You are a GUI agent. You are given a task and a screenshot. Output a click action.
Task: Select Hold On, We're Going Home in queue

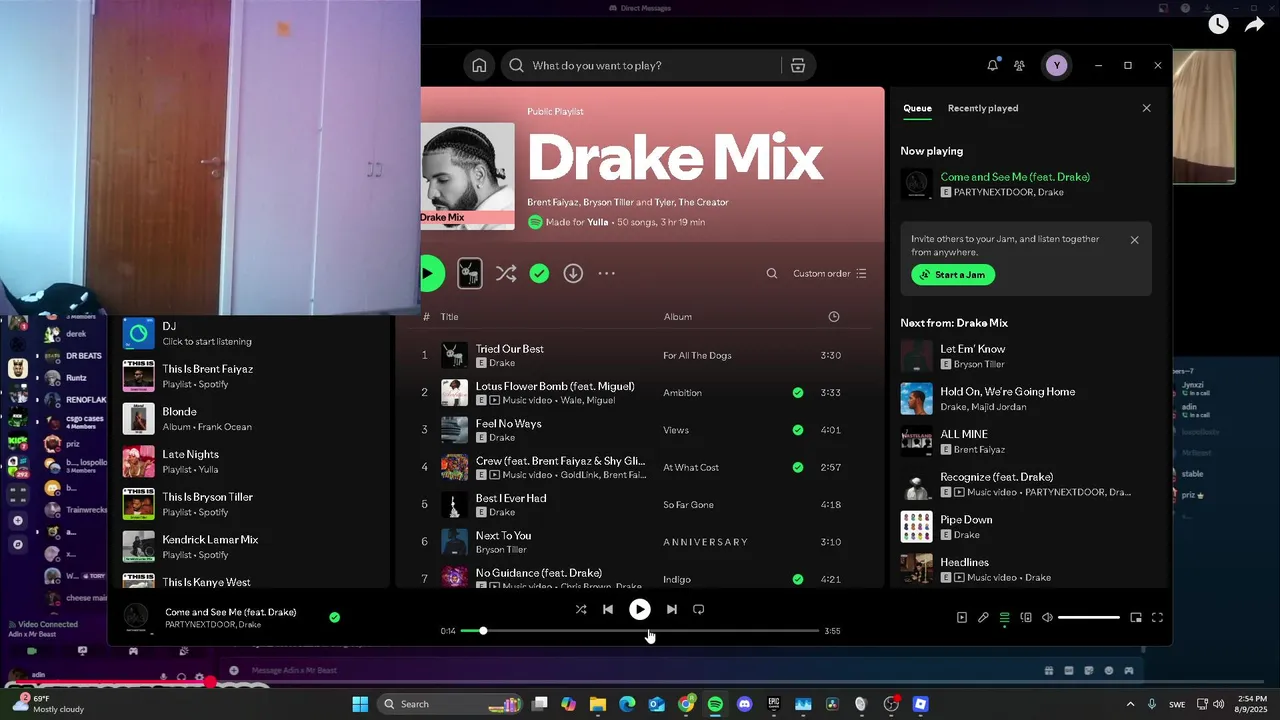(1026, 399)
